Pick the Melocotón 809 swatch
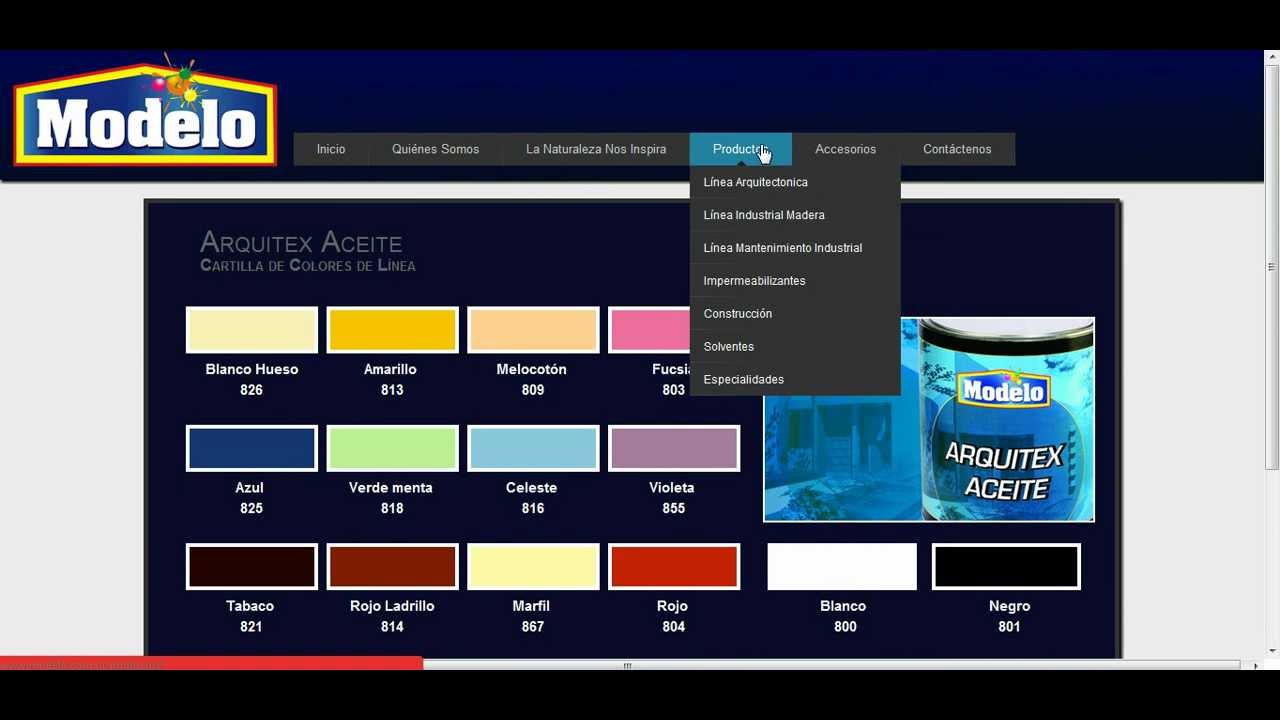 tap(533, 330)
